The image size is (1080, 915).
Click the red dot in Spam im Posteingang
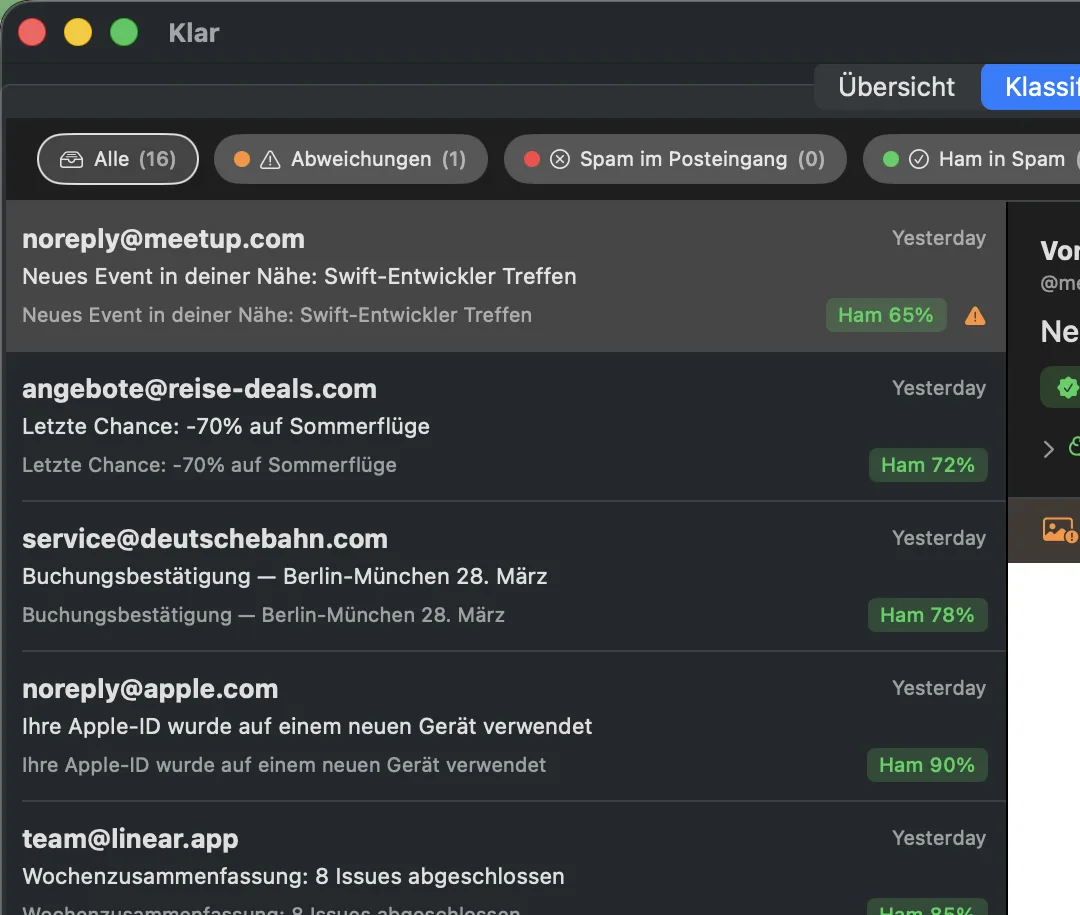(532, 159)
